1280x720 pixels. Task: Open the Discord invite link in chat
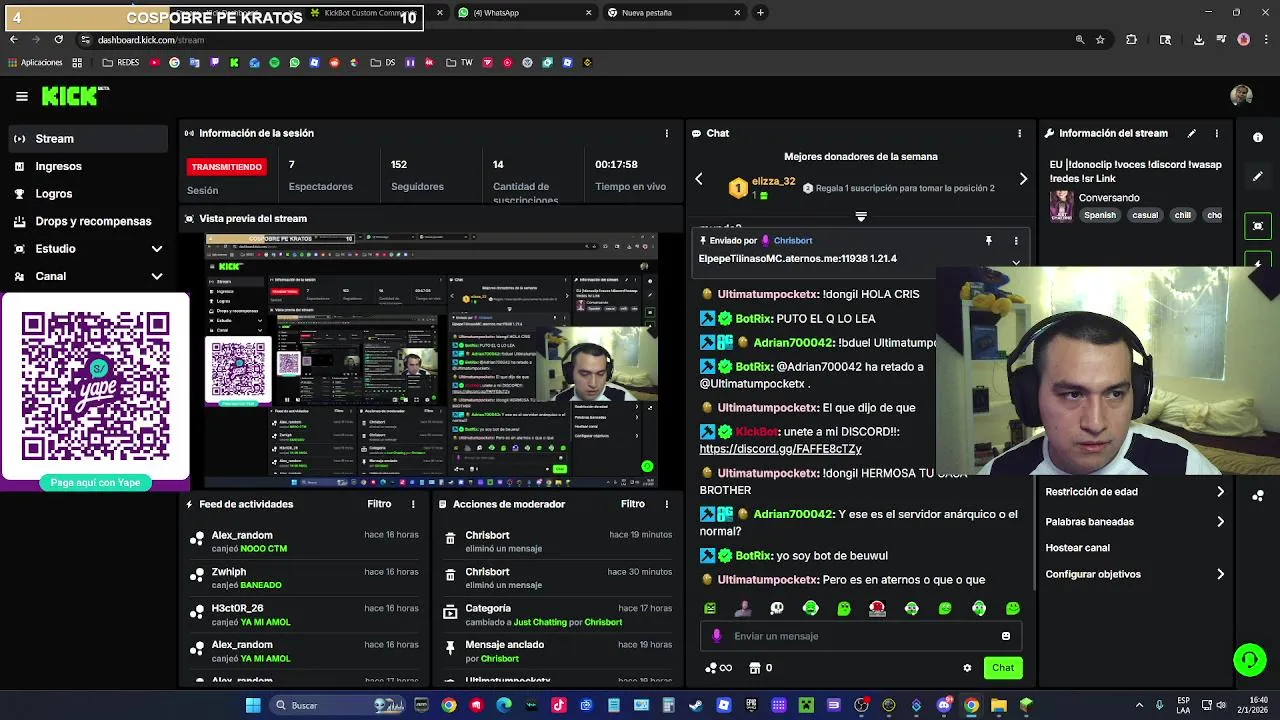point(780,449)
